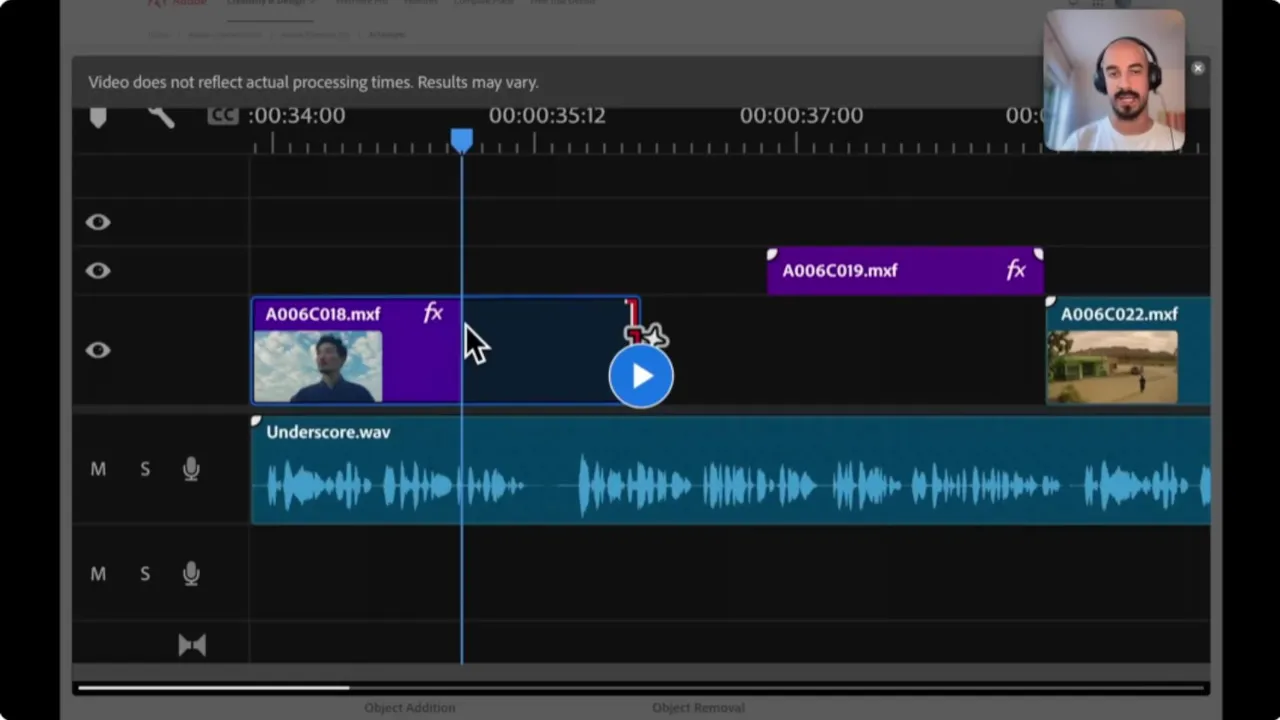Click the presenter webcam thumbnail
Screen dimensions: 1280x720
pyautogui.click(x=1114, y=81)
